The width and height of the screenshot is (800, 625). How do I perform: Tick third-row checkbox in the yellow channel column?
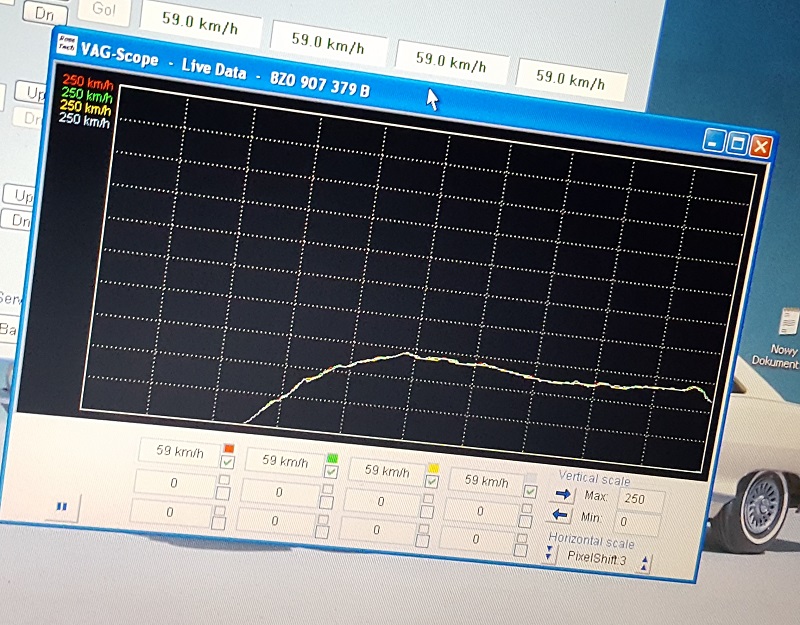(x=422, y=541)
